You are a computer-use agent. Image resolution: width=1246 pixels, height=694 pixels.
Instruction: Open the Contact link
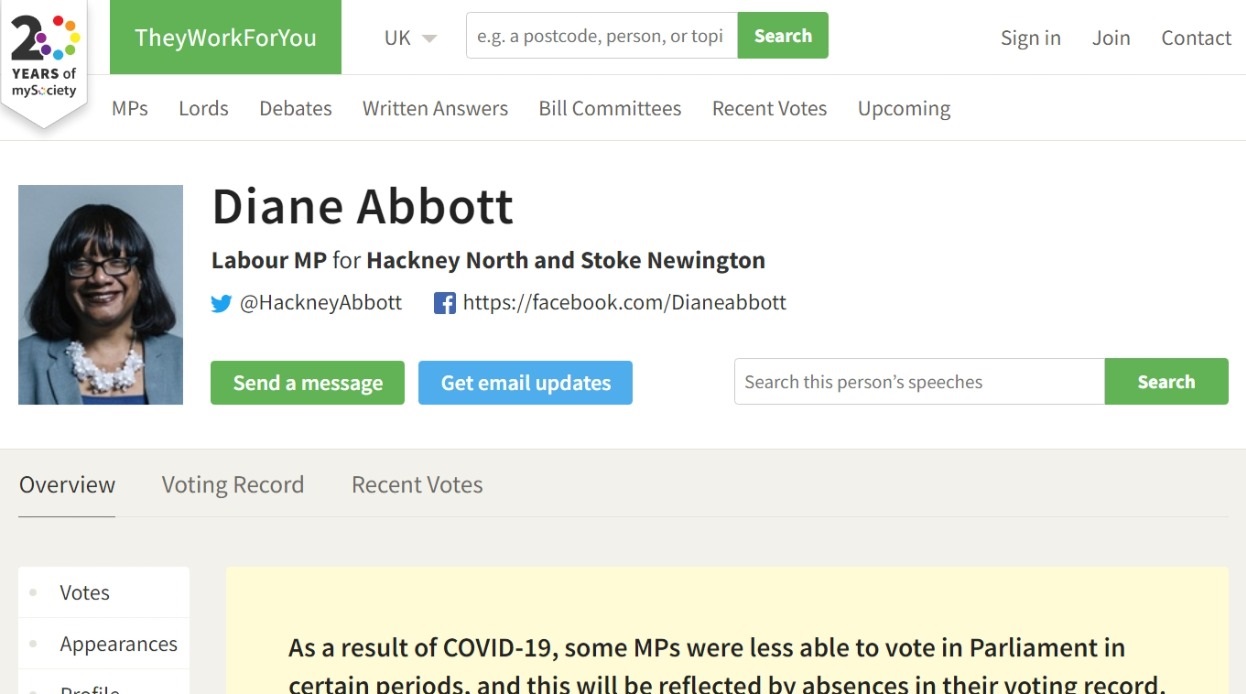tap(1195, 38)
